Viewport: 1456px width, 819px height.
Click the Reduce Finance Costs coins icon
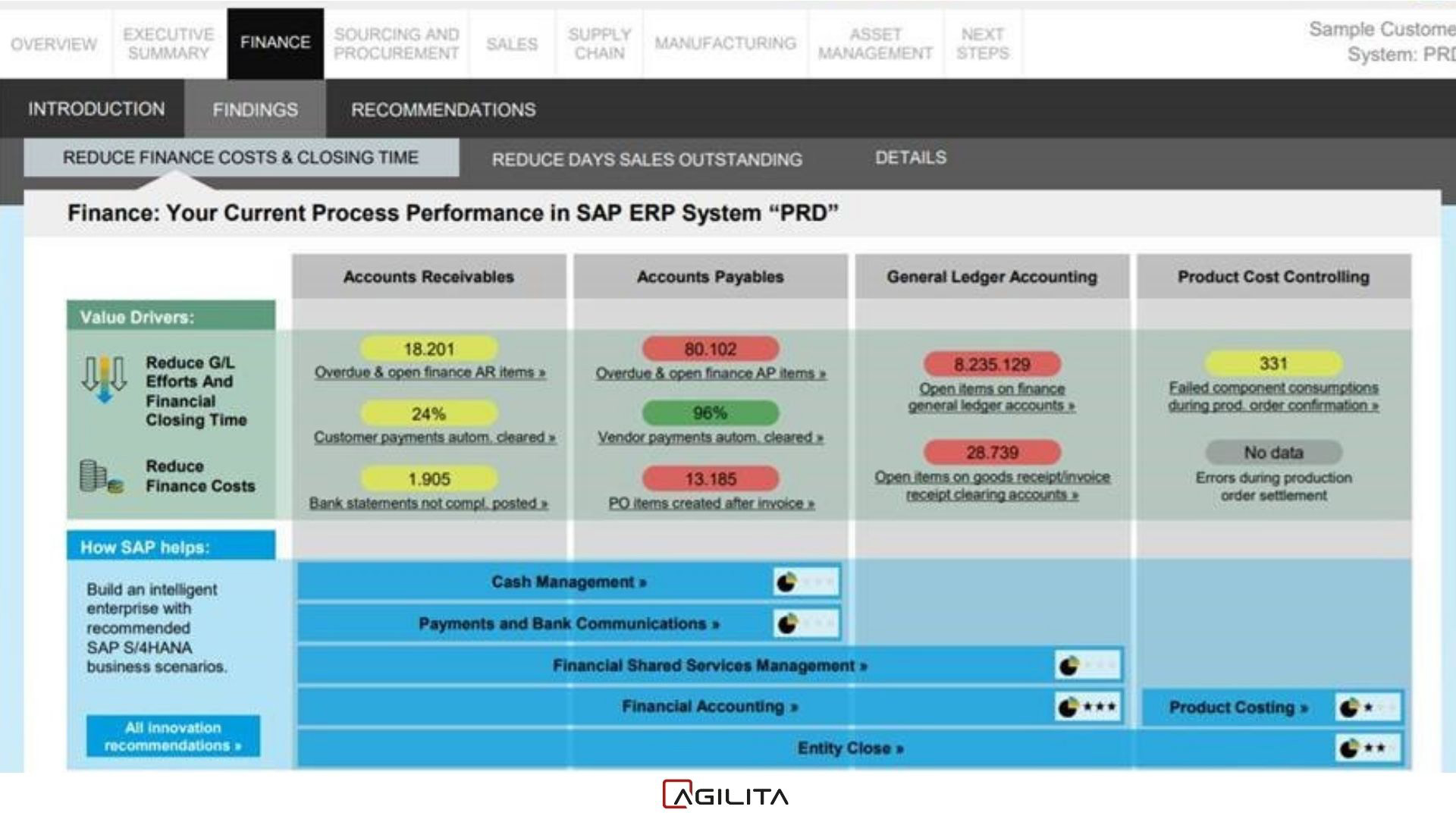coord(101,477)
